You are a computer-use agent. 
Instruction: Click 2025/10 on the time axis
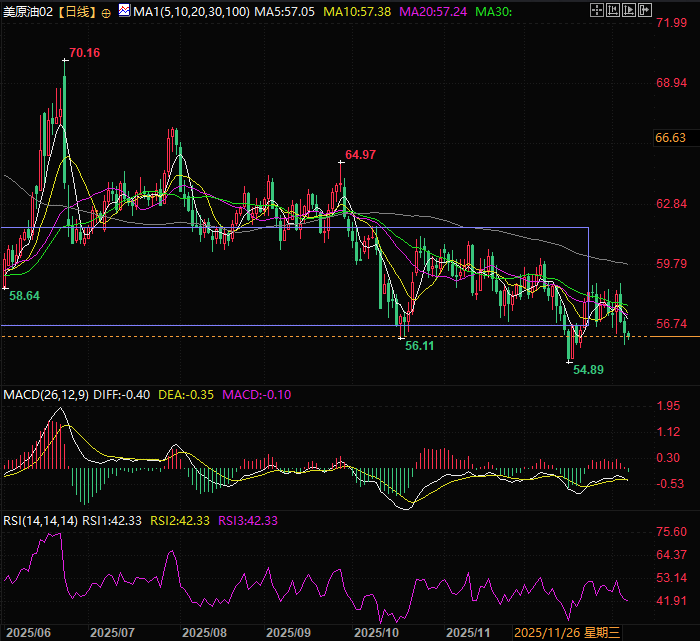click(379, 633)
